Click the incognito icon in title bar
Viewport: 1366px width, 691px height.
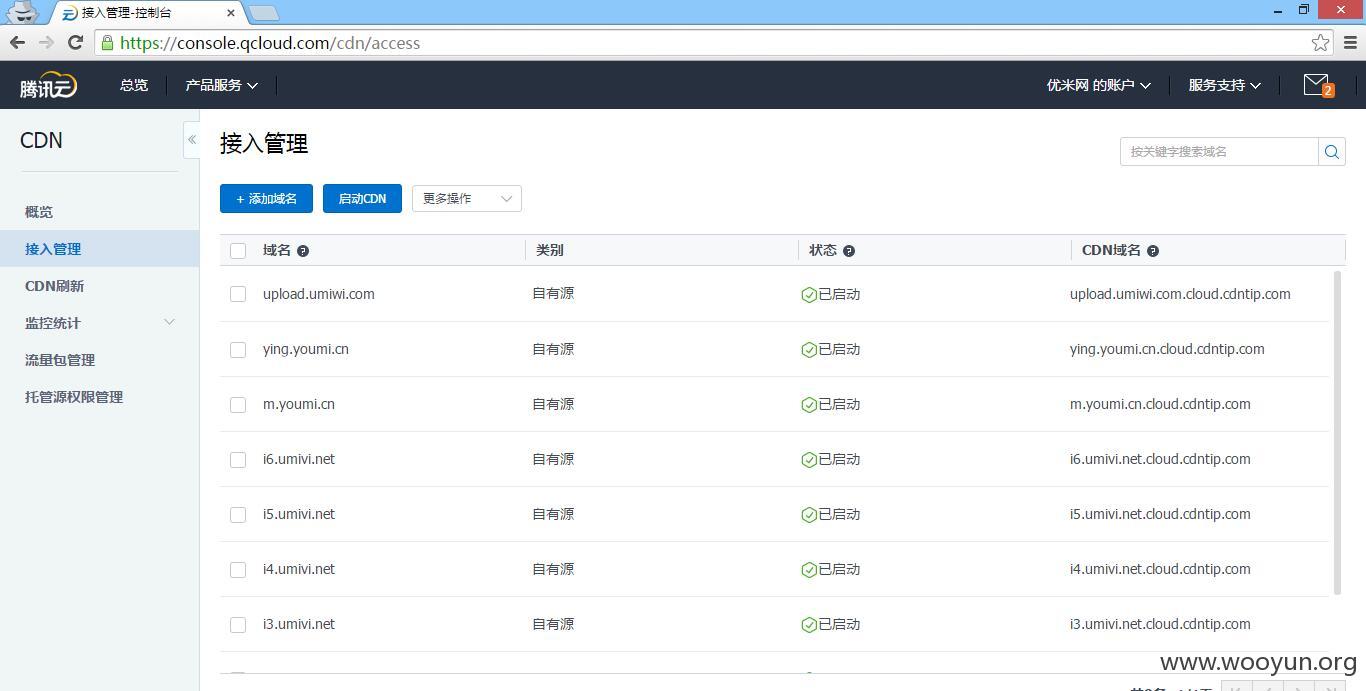(21, 12)
